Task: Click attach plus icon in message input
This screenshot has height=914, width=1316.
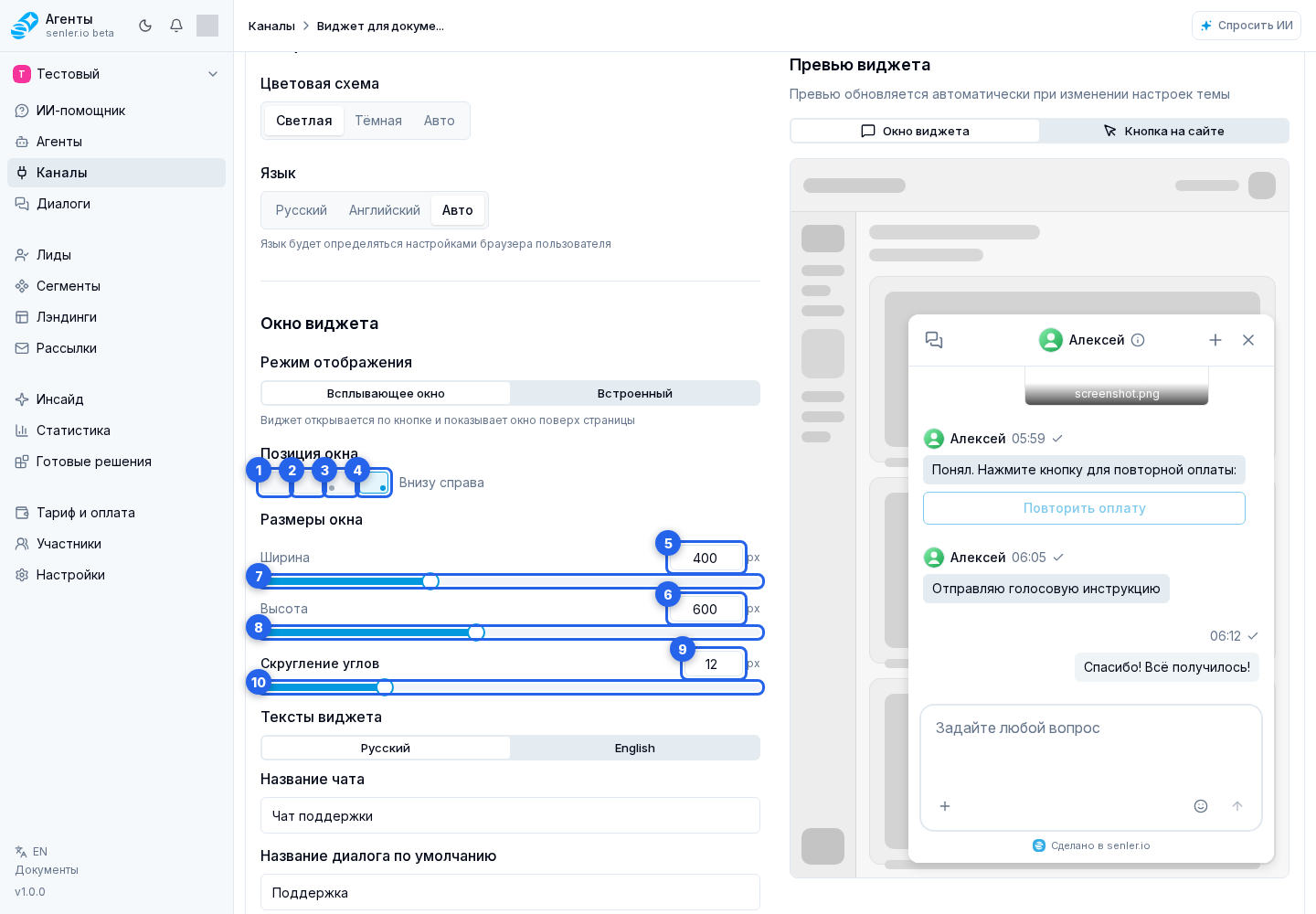Action: pos(945,806)
